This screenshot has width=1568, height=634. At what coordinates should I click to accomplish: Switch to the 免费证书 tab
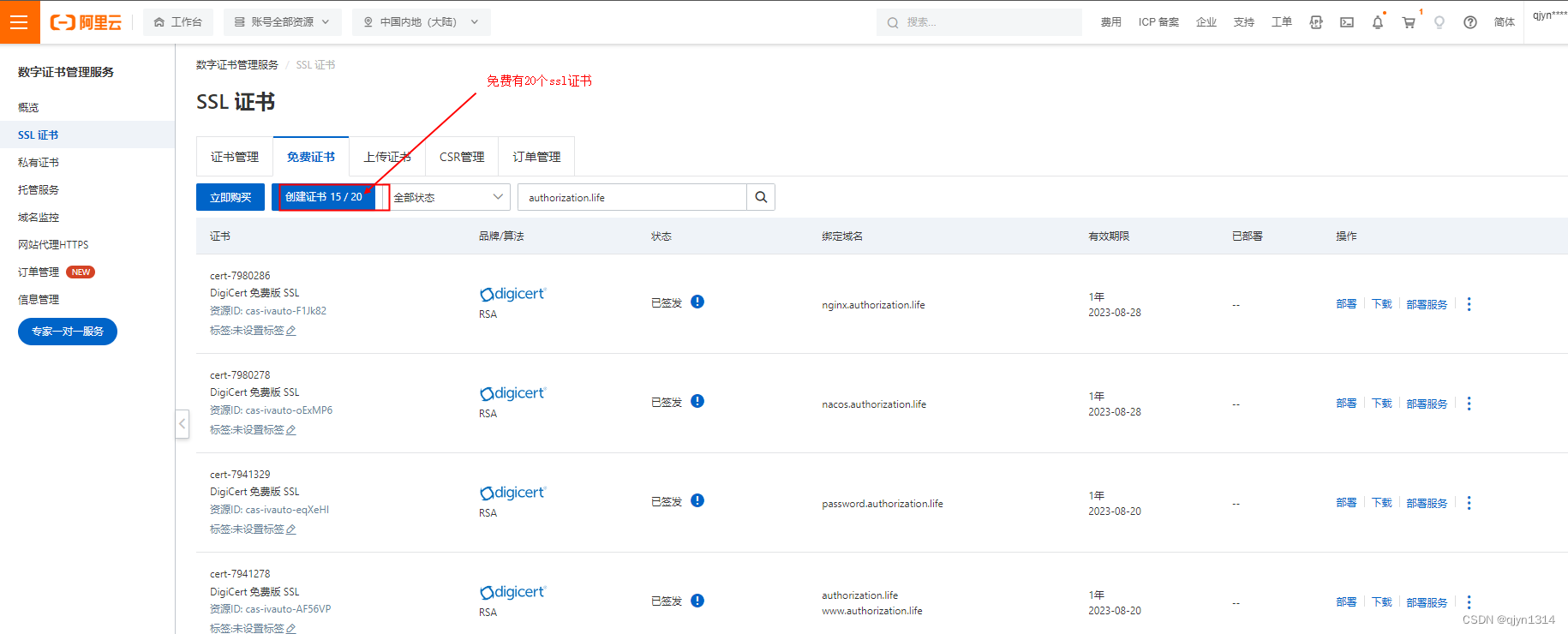(x=311, y=157)
